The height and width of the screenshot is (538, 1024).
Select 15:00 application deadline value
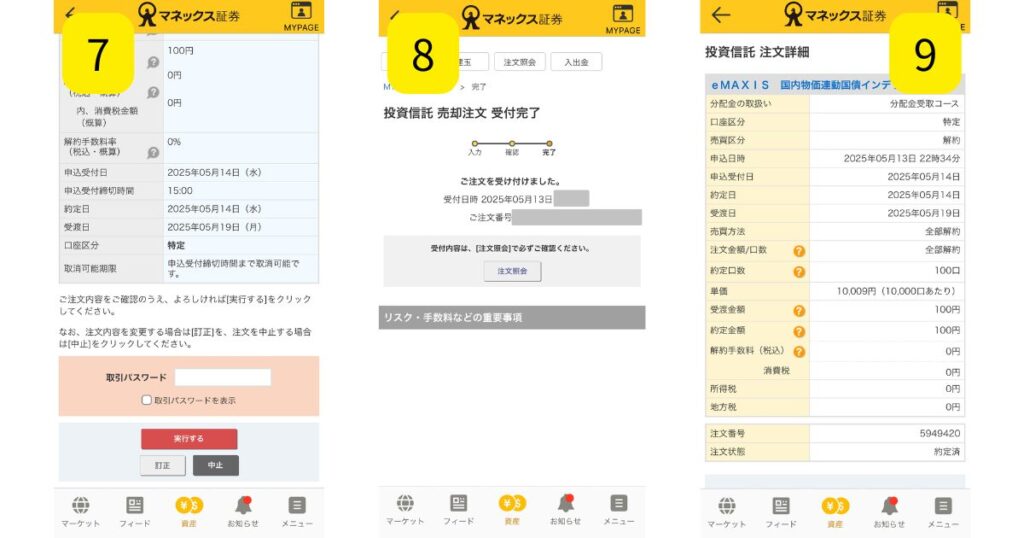(180, 191)
